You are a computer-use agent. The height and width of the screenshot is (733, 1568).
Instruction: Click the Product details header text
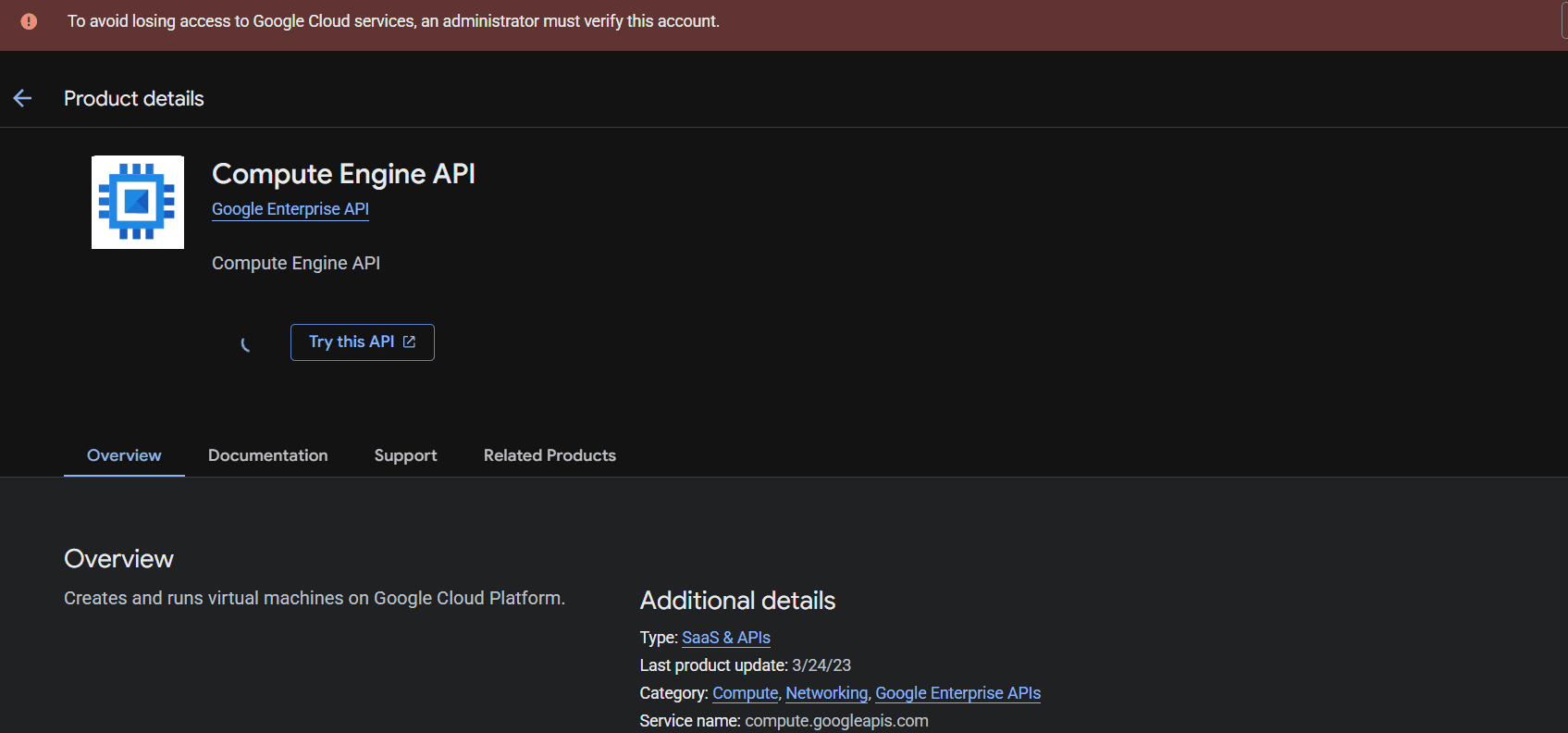(x=134, y=98)
